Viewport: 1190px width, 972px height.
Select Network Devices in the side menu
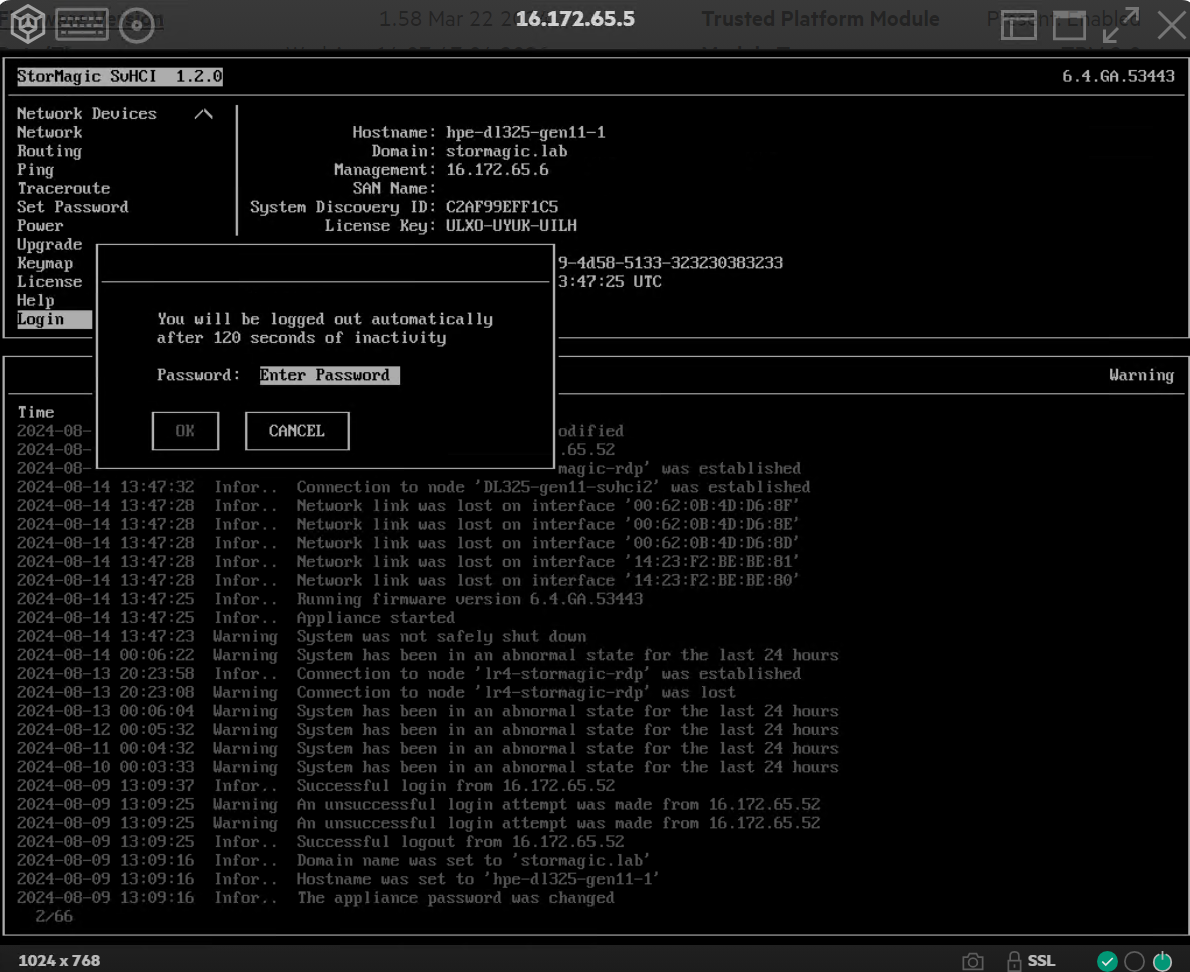coord(87,114)
